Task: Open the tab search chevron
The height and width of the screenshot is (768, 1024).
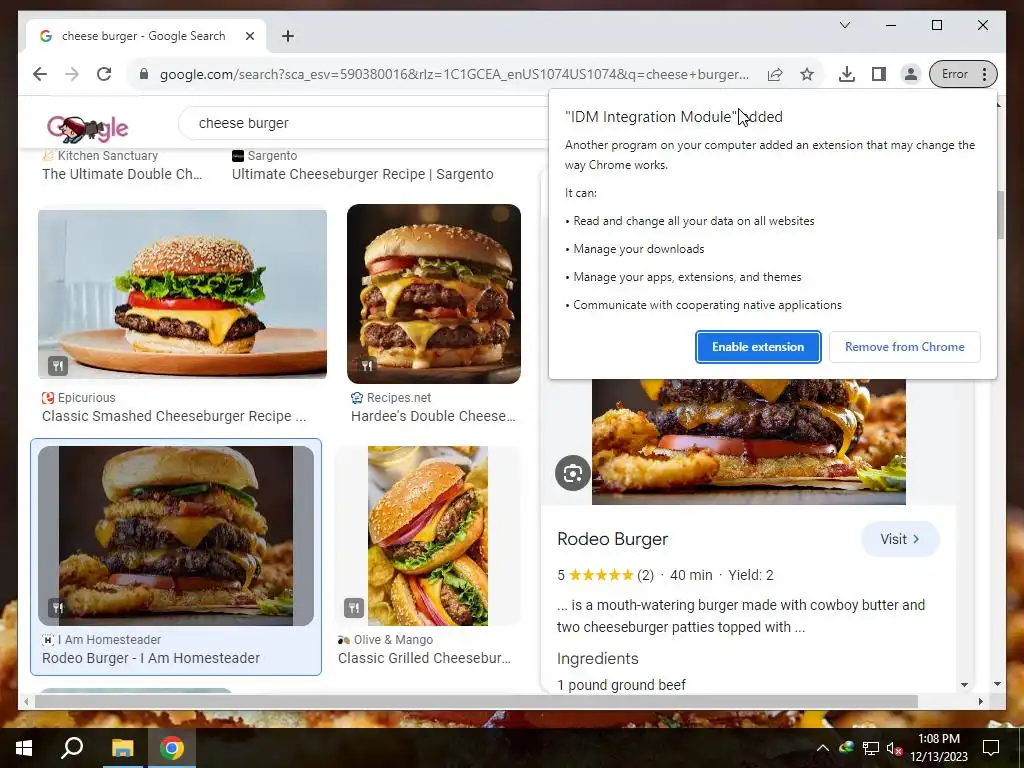Action: tap(844, 25)
